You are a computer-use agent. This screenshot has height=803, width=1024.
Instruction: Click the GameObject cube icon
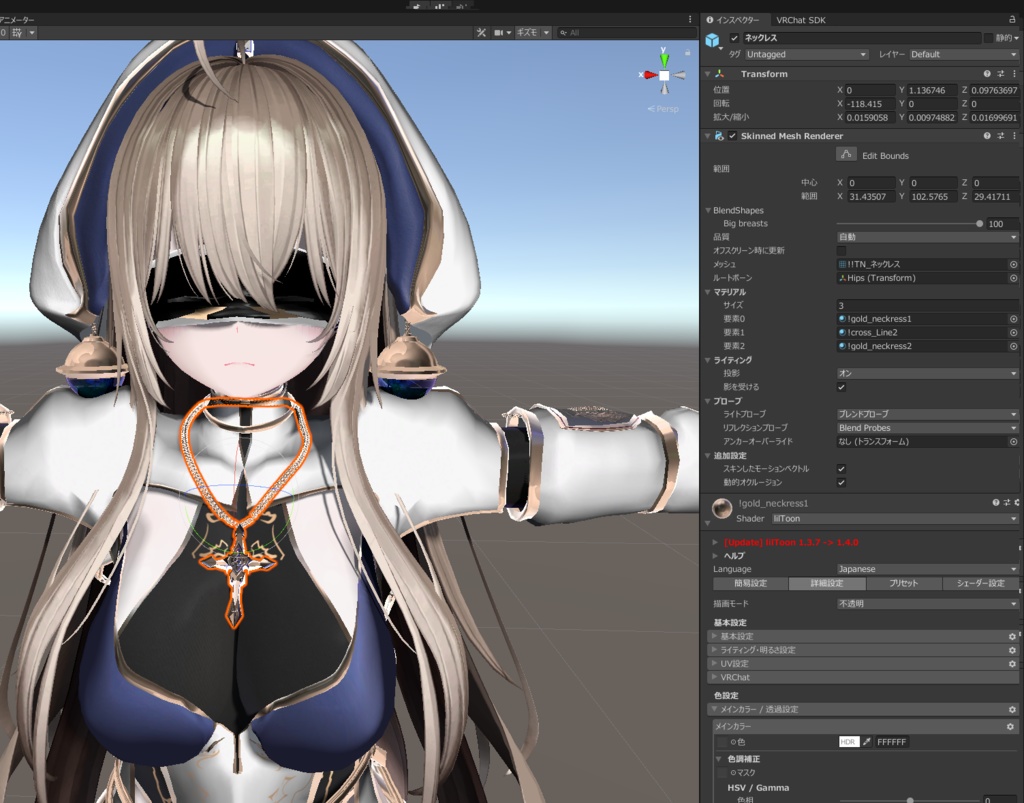pyautogui.click(x=712, y=40)
